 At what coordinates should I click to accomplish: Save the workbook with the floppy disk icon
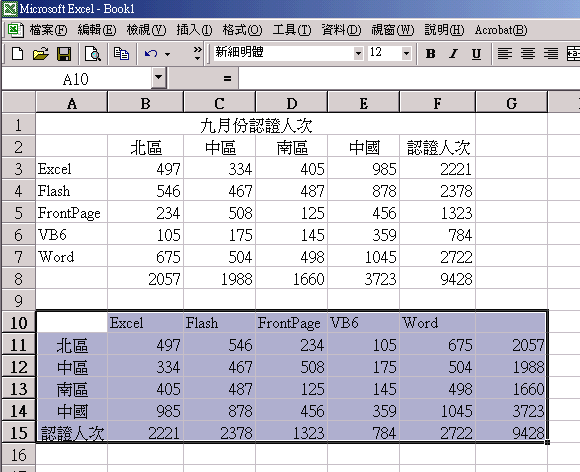64,54
